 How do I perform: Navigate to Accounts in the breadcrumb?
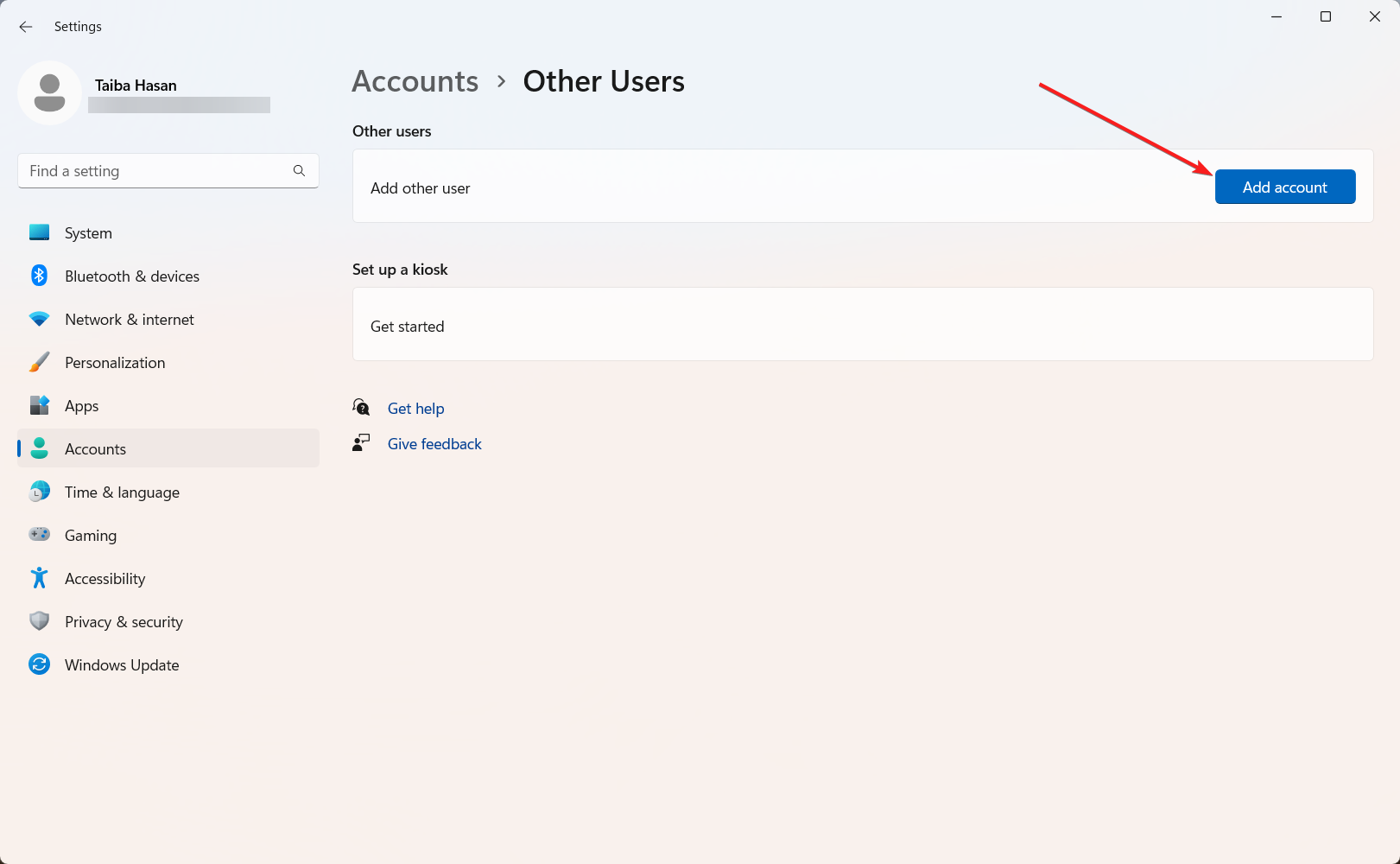coord(415,81)
